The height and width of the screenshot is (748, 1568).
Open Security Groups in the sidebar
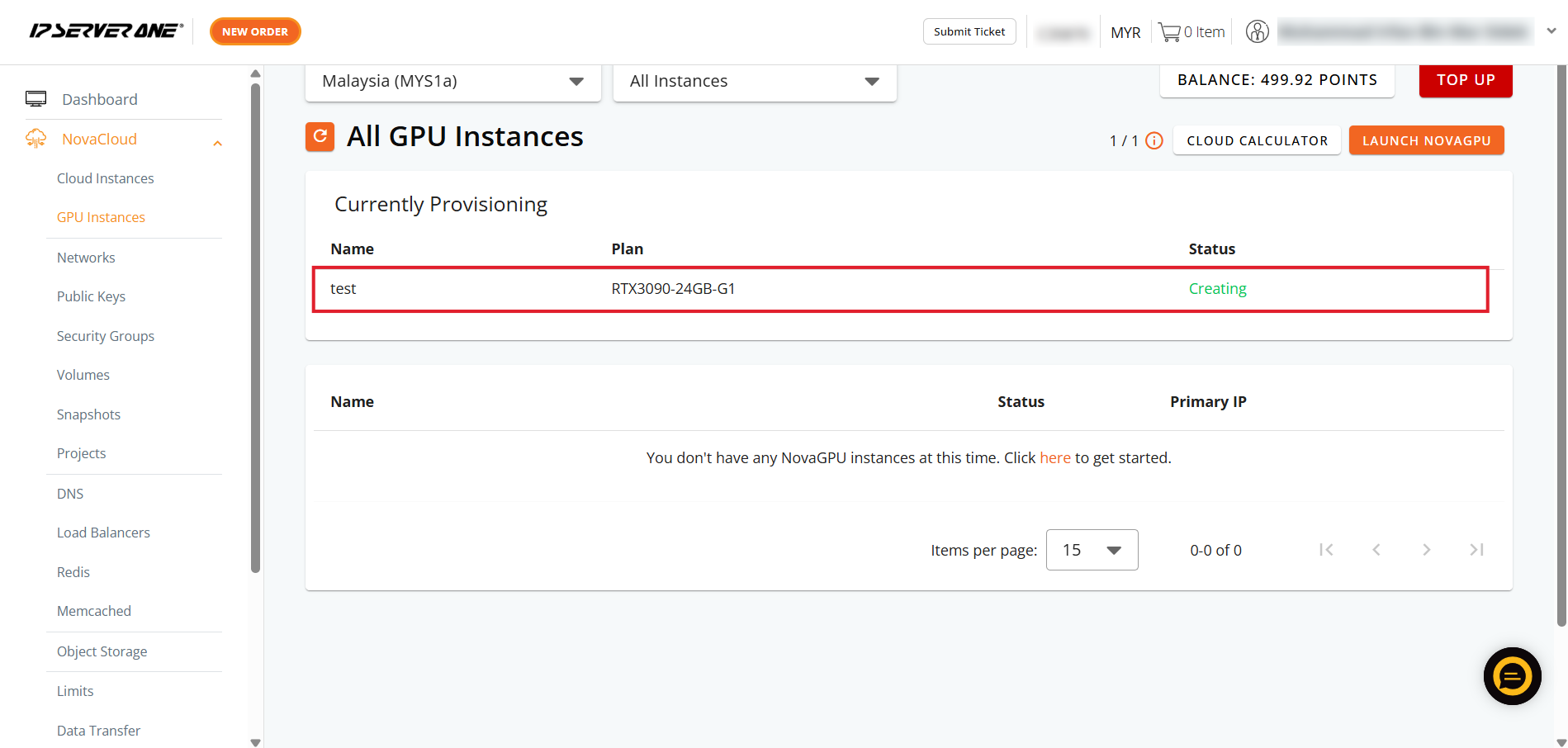pos(105,336)
